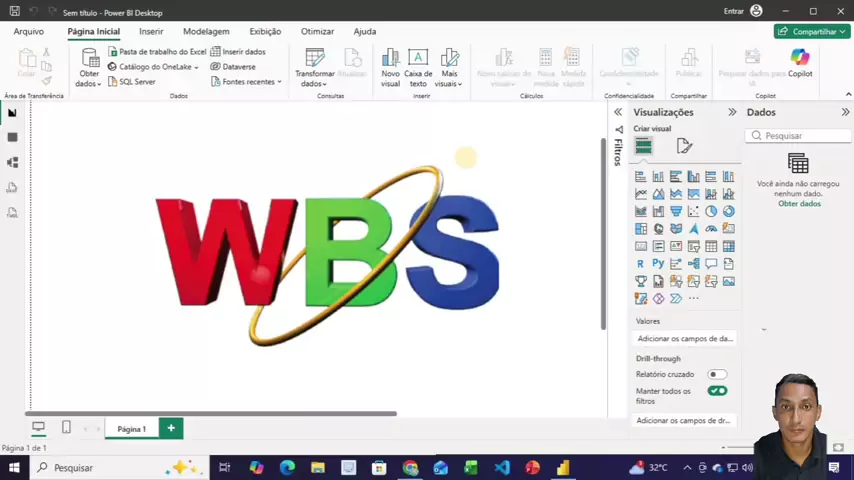Toggle Relatório cruzado switch
854x480 pixels.
tap(717, 374)
